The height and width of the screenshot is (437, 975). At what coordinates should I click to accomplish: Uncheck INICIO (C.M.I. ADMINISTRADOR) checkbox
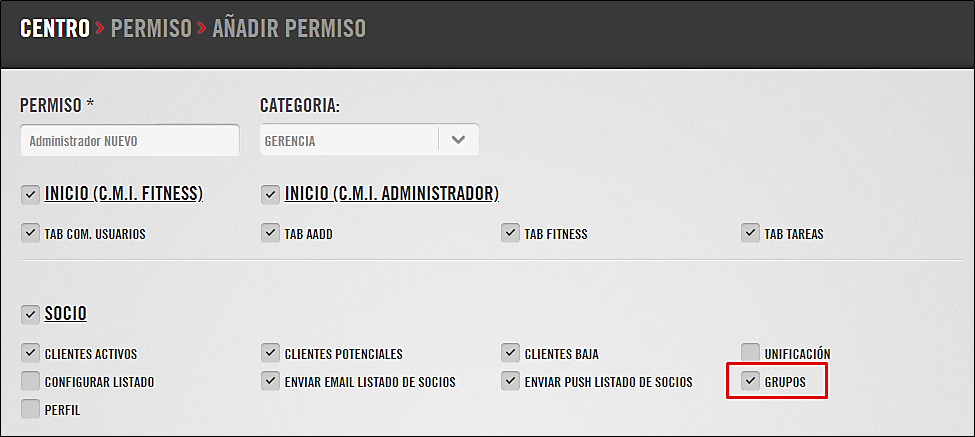click(270, 195)
